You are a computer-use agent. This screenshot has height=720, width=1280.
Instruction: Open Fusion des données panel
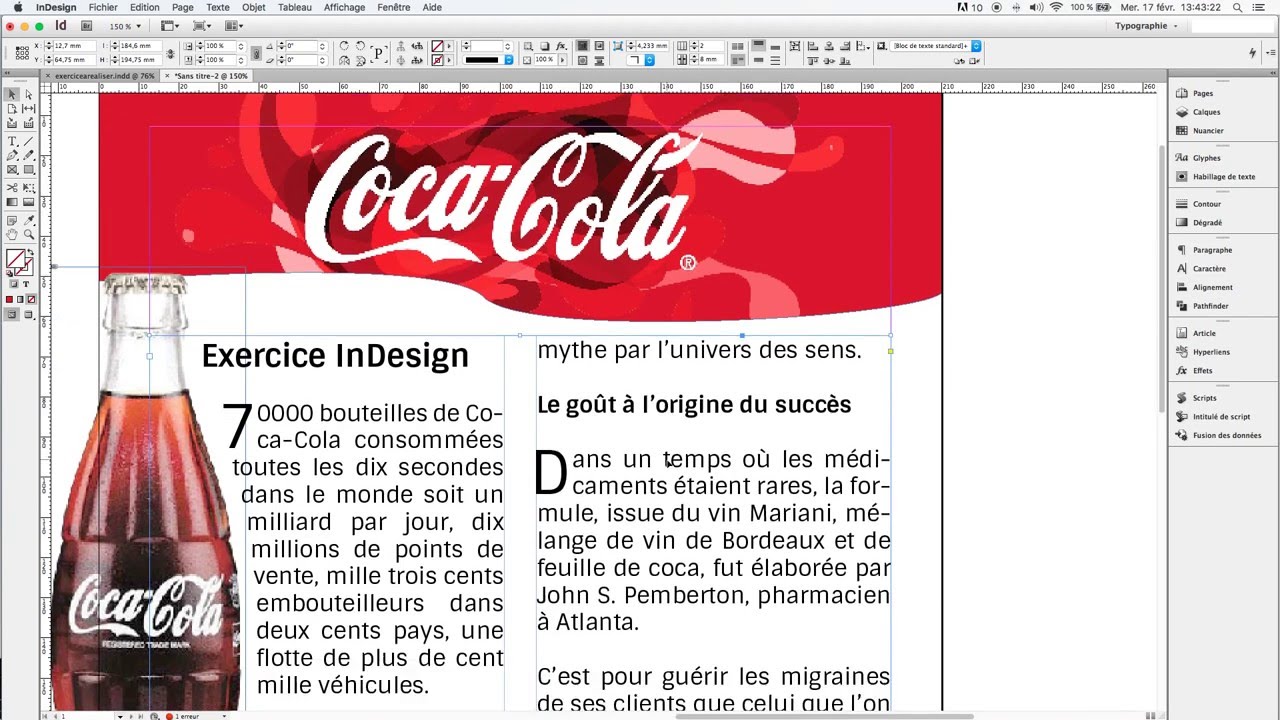point(1226,435)
